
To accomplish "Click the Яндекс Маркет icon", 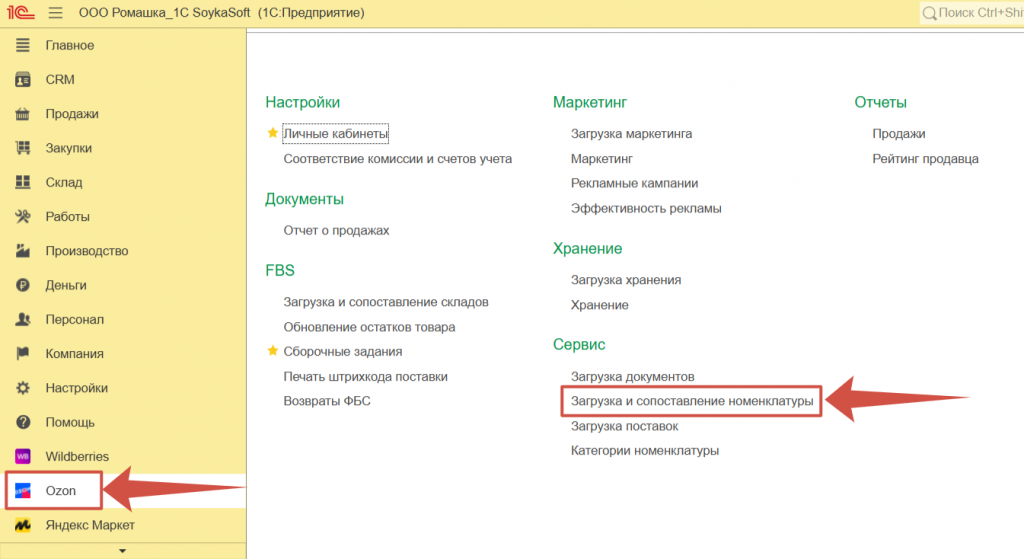I will [x=23, y=525].
